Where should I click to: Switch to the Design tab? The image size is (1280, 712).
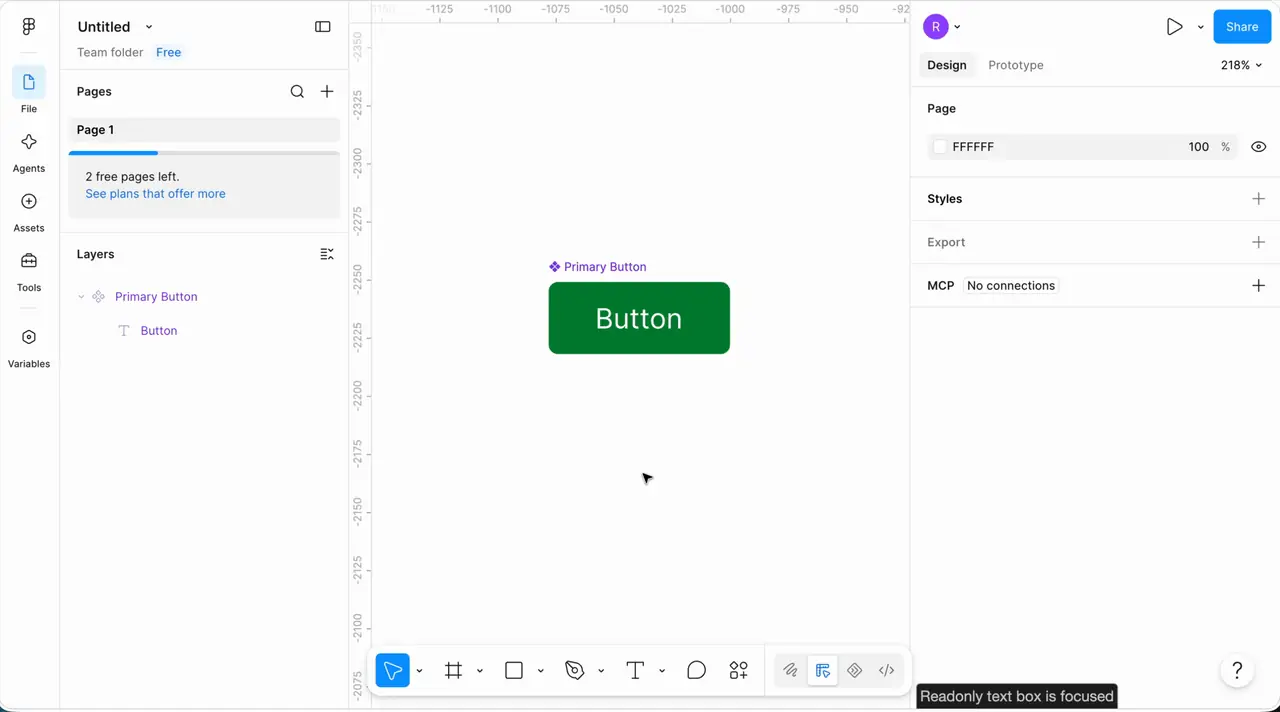[x=946, y=65]
